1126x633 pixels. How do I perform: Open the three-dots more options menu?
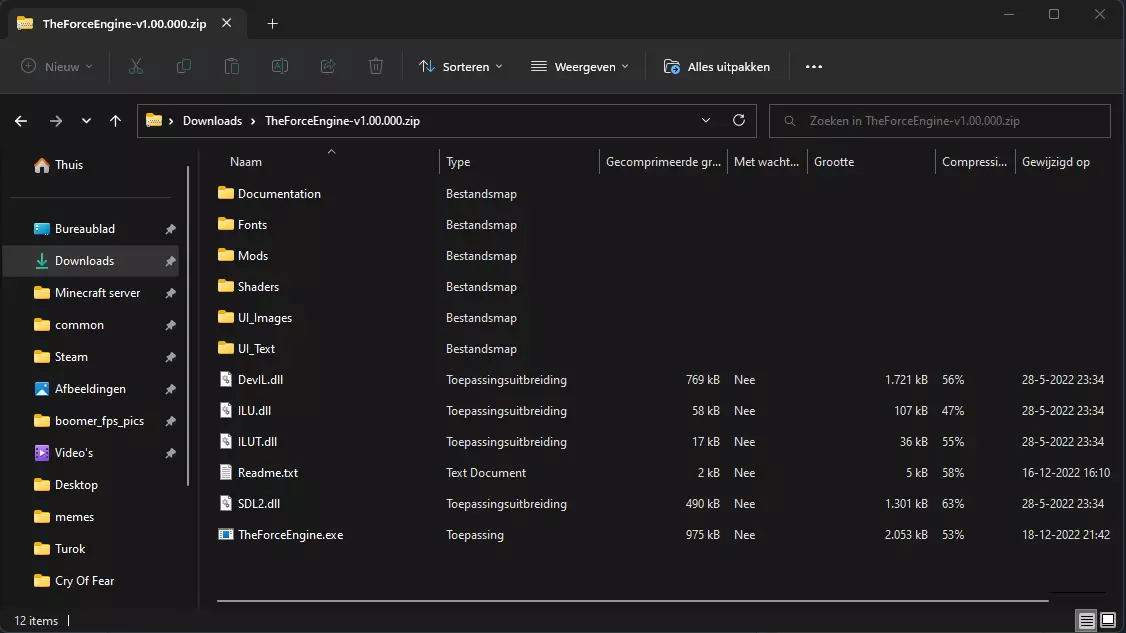click(813, 66)
